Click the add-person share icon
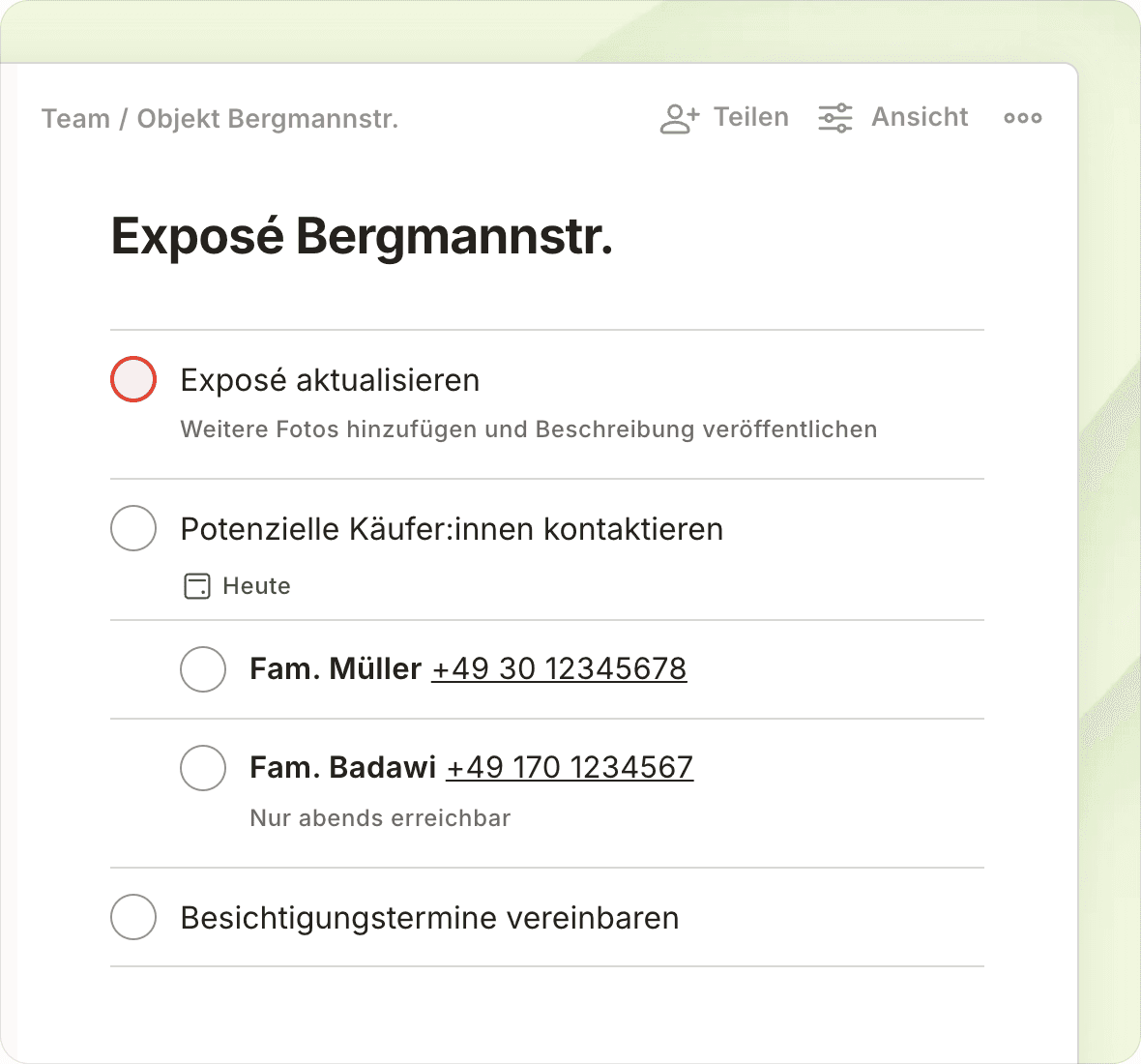This screenshot has width=1141, height=1064. [679, 118]
